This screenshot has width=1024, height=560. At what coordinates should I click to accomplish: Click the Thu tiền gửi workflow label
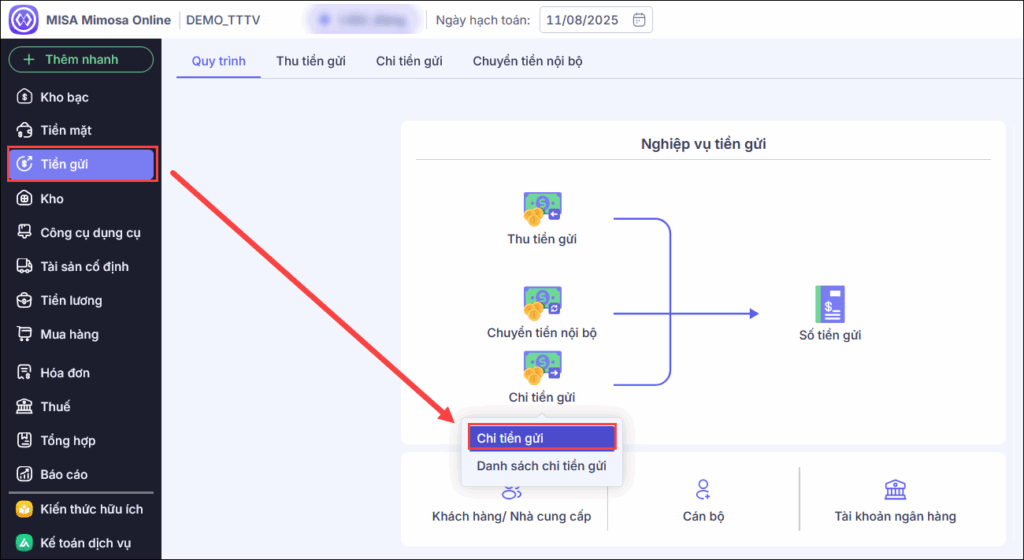pos(542,239)
